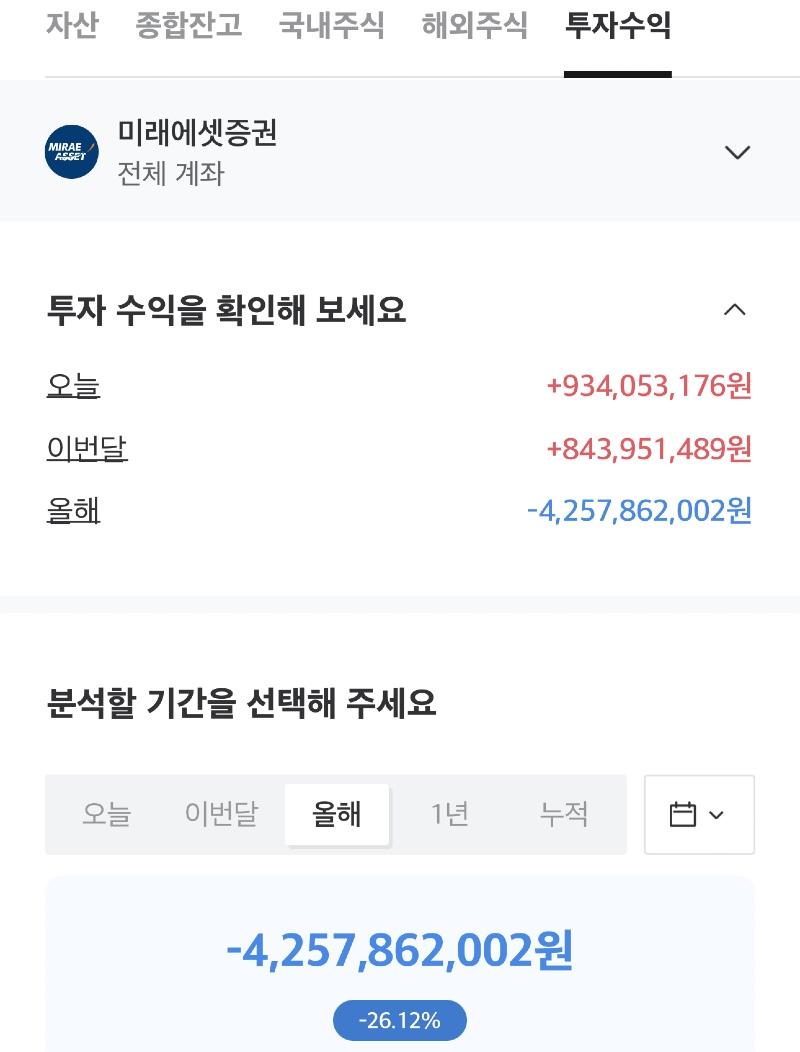The width and height of the screenshot is (800, 1052).
Task: Select 1년 in the period selector
Action: 450,814
